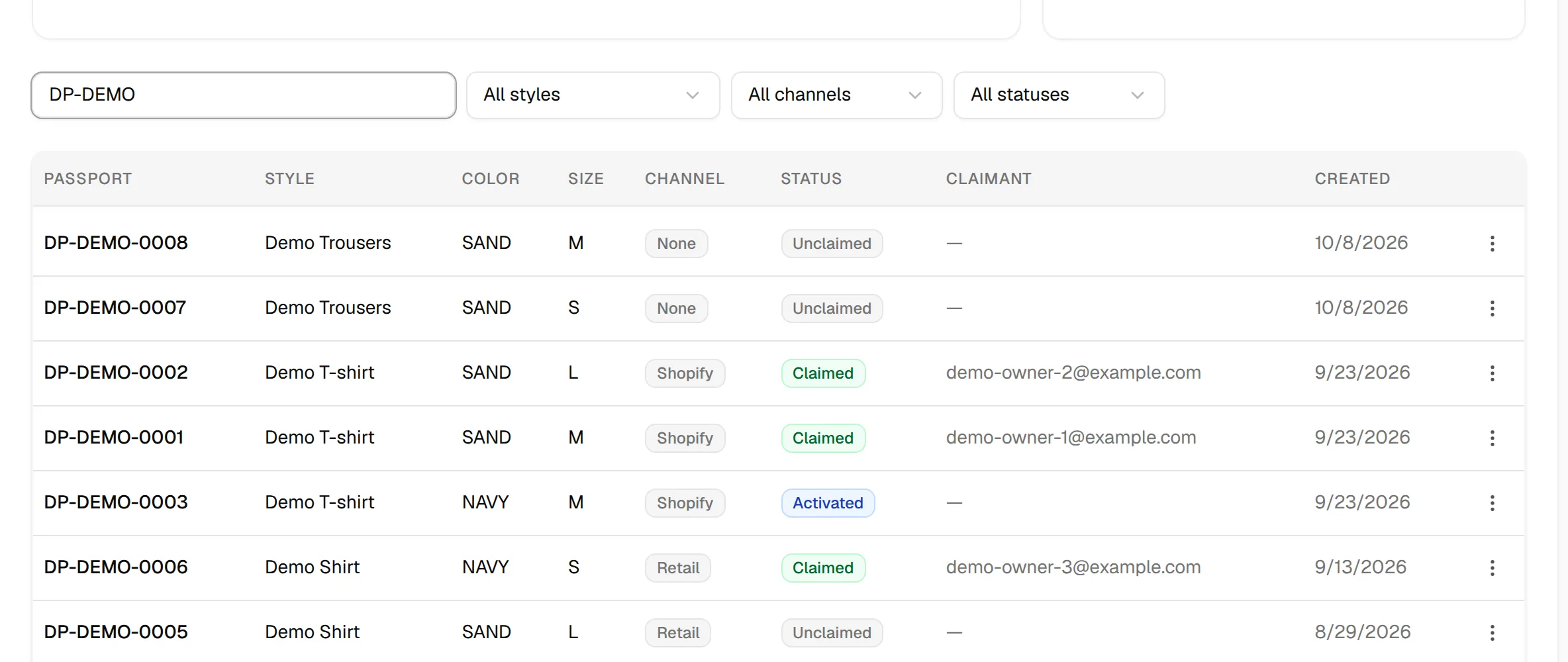
Task: Select passport DP-DEMO-0006
Action: (116, 567)
